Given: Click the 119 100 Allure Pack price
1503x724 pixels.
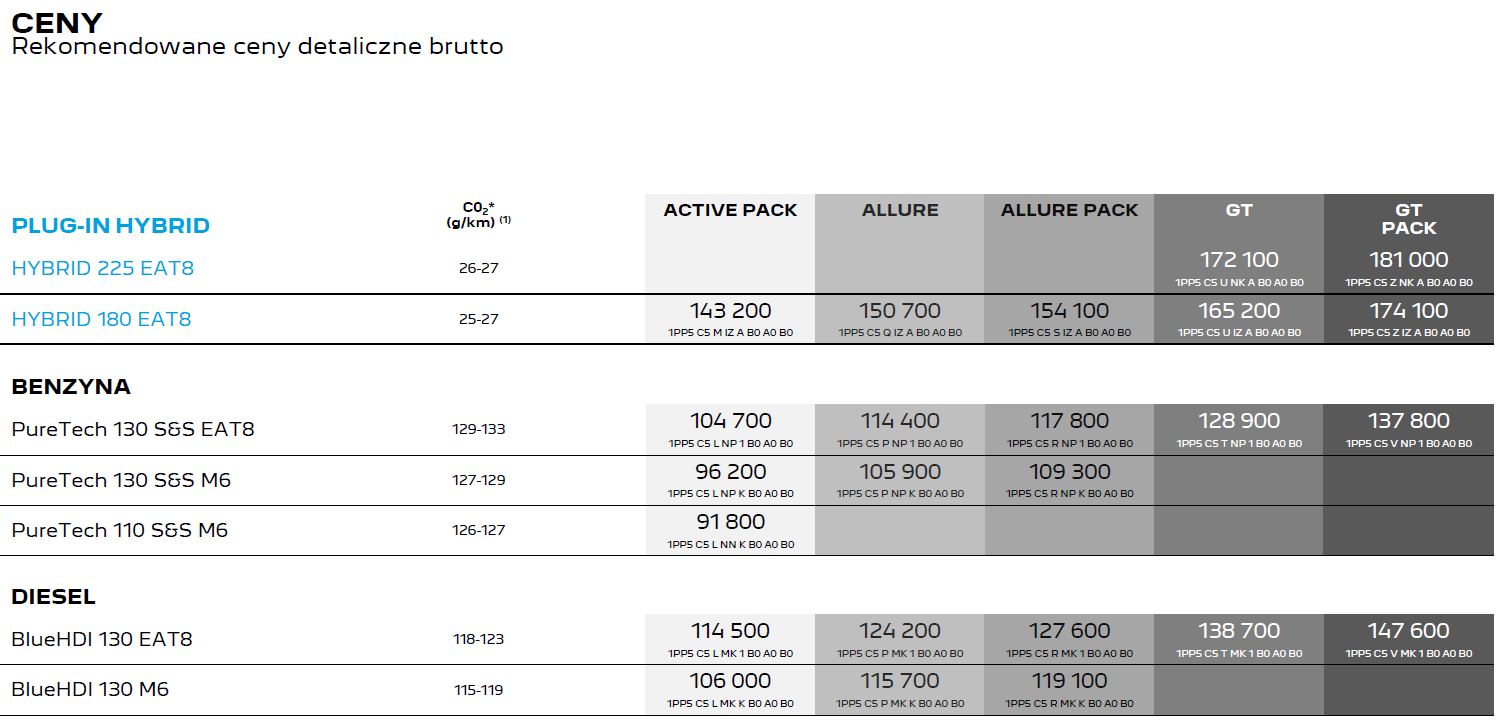Looking at the screenshot, I should (x=1069, y=681).
